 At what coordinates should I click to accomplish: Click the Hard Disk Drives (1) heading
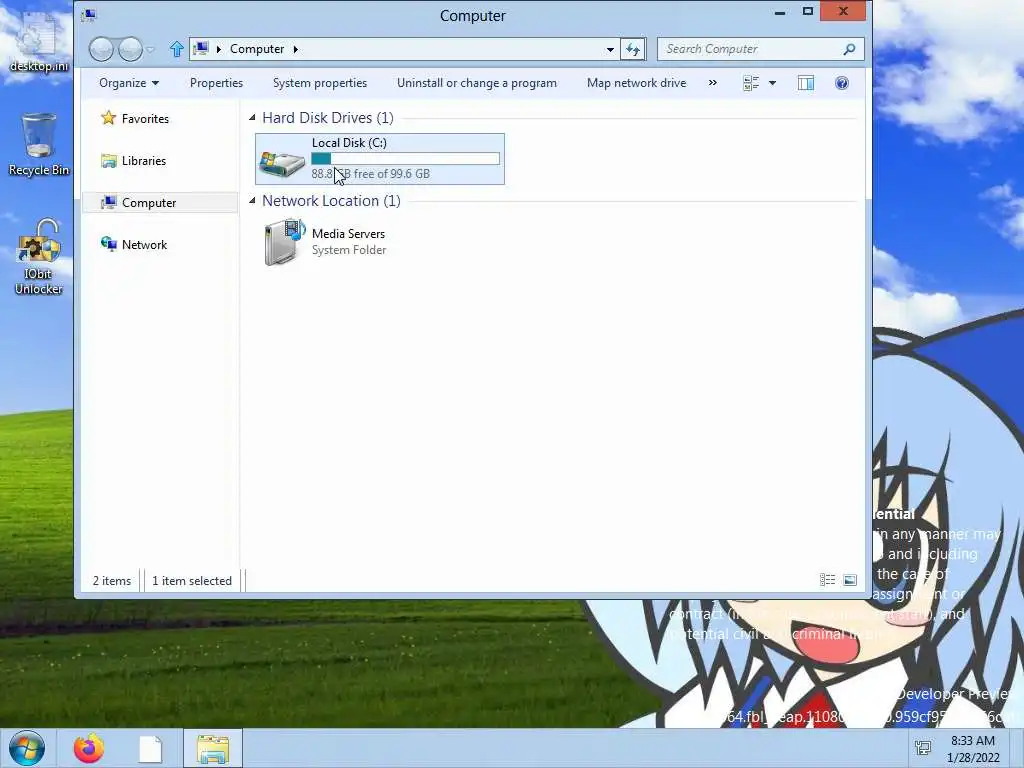pos(328,118)
